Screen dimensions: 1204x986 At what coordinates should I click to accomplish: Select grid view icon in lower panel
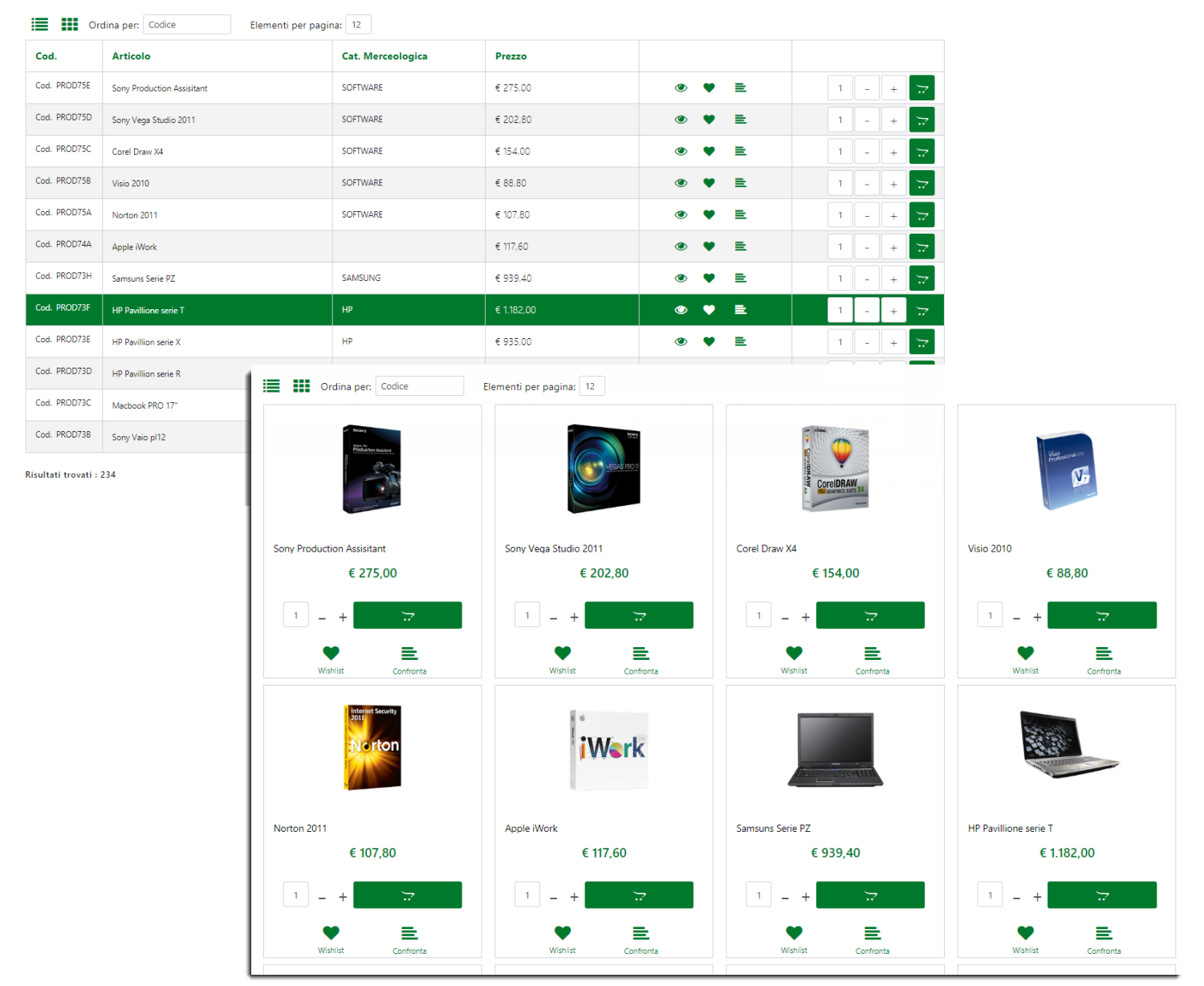click(301, 386)
